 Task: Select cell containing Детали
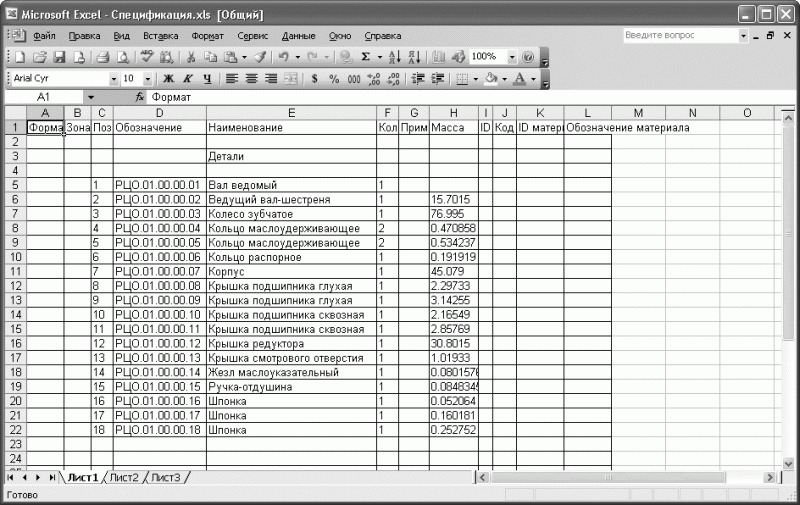tap(291, 156)
